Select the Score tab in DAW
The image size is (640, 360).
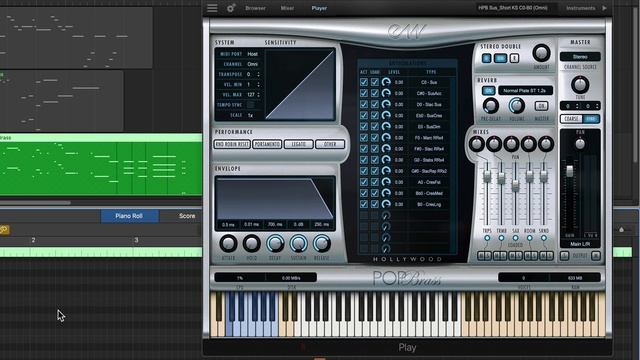coord(187,216)
